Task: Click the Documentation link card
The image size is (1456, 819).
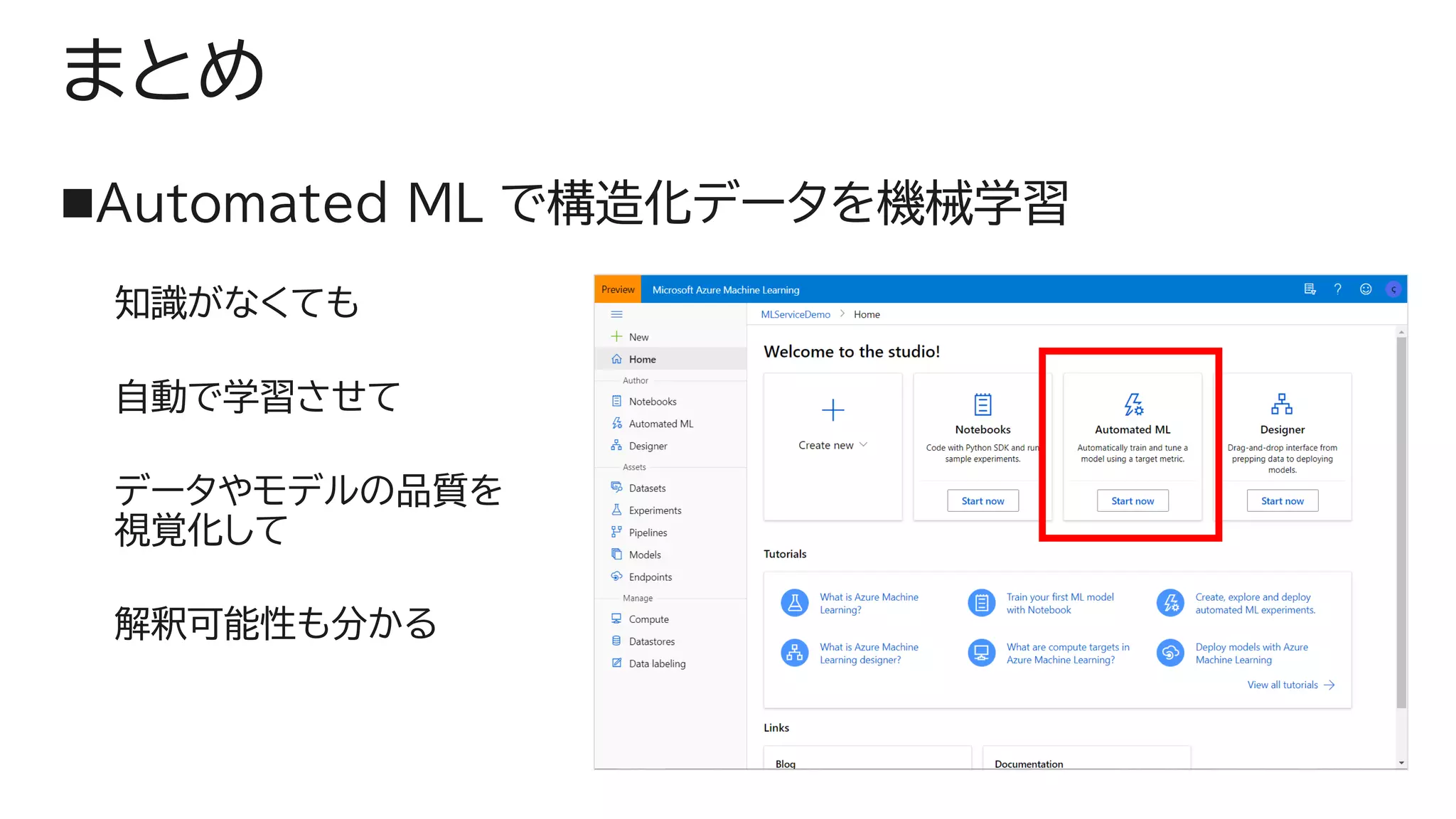Action: click(x=1086, y=757)
